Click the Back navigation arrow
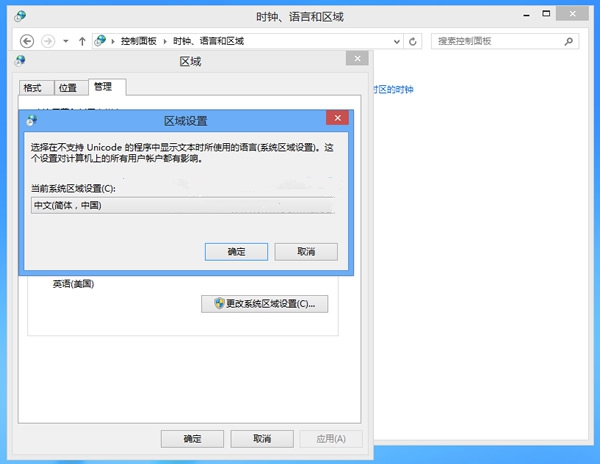This screenshot has height=464, width=600. coord(28,41)
